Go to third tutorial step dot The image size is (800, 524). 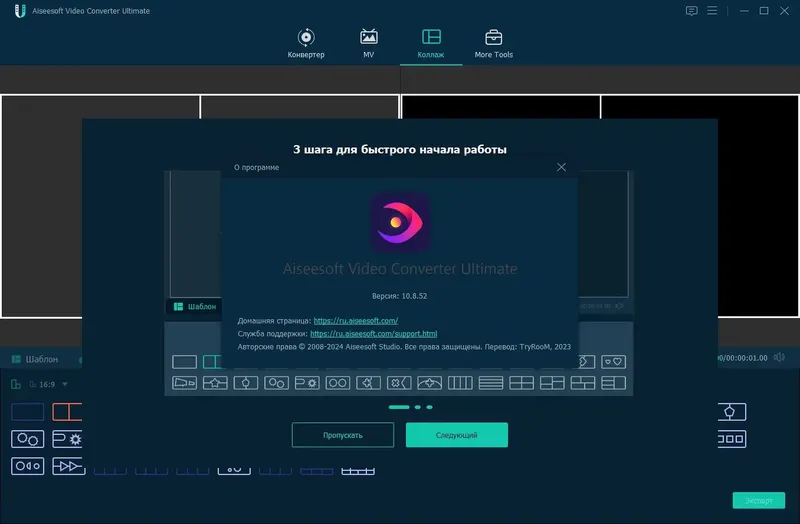pos(430,407)
